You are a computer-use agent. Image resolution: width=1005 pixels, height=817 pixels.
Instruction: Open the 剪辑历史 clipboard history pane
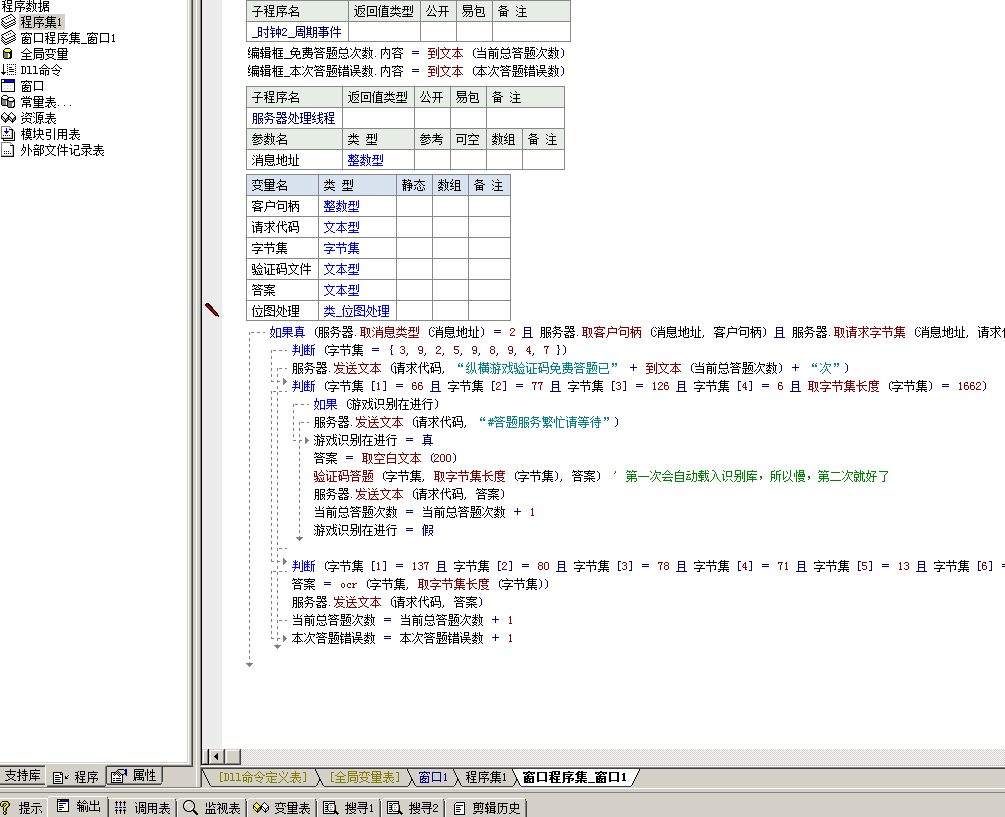click(487, 807)
